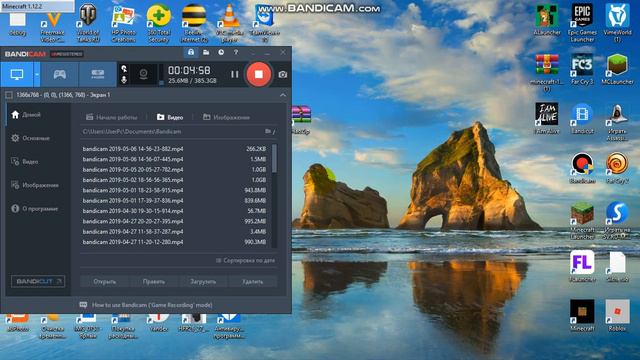This screenshot has height=360, width=640.
Task: Open 360 Total Security desktop icon
Action: (x=159, y=23)
